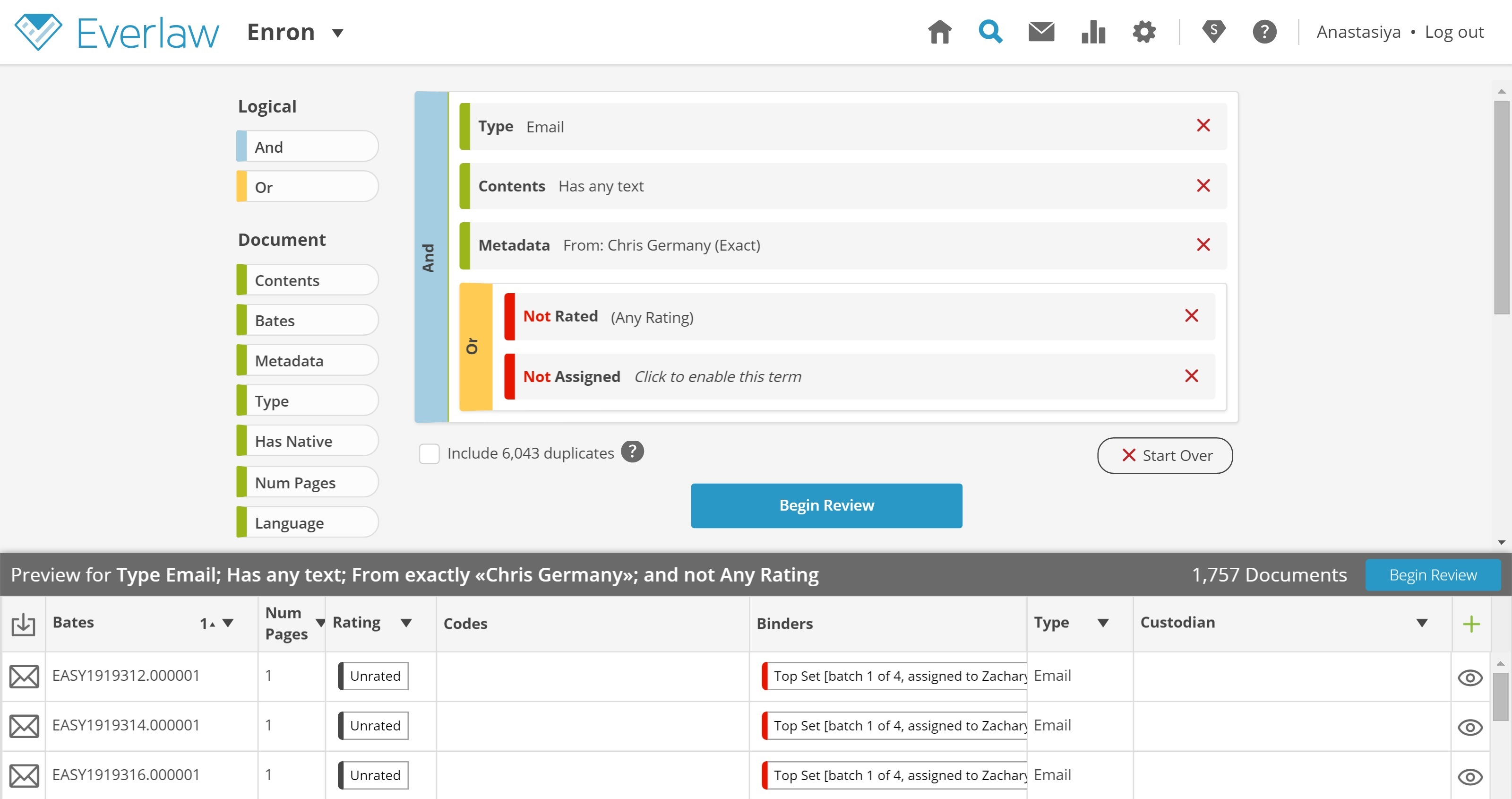Open the Rating column filter dropdown
The height and width of the screenshot is (799, 1512).
pos(406,623)
